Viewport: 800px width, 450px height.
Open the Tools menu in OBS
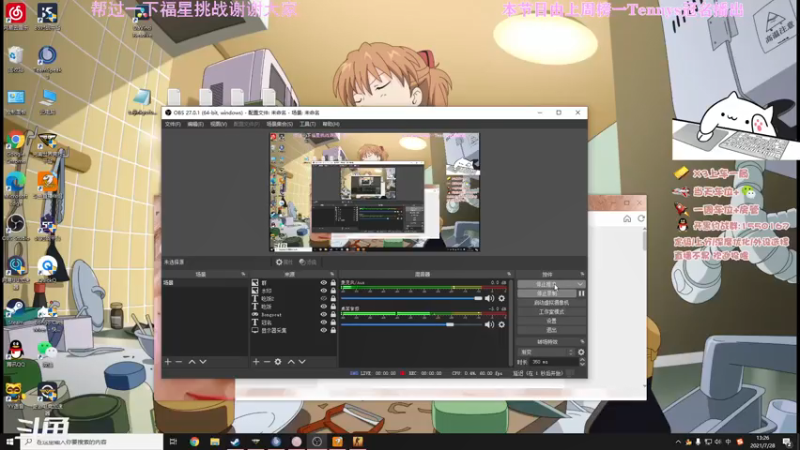pos(307,124)
